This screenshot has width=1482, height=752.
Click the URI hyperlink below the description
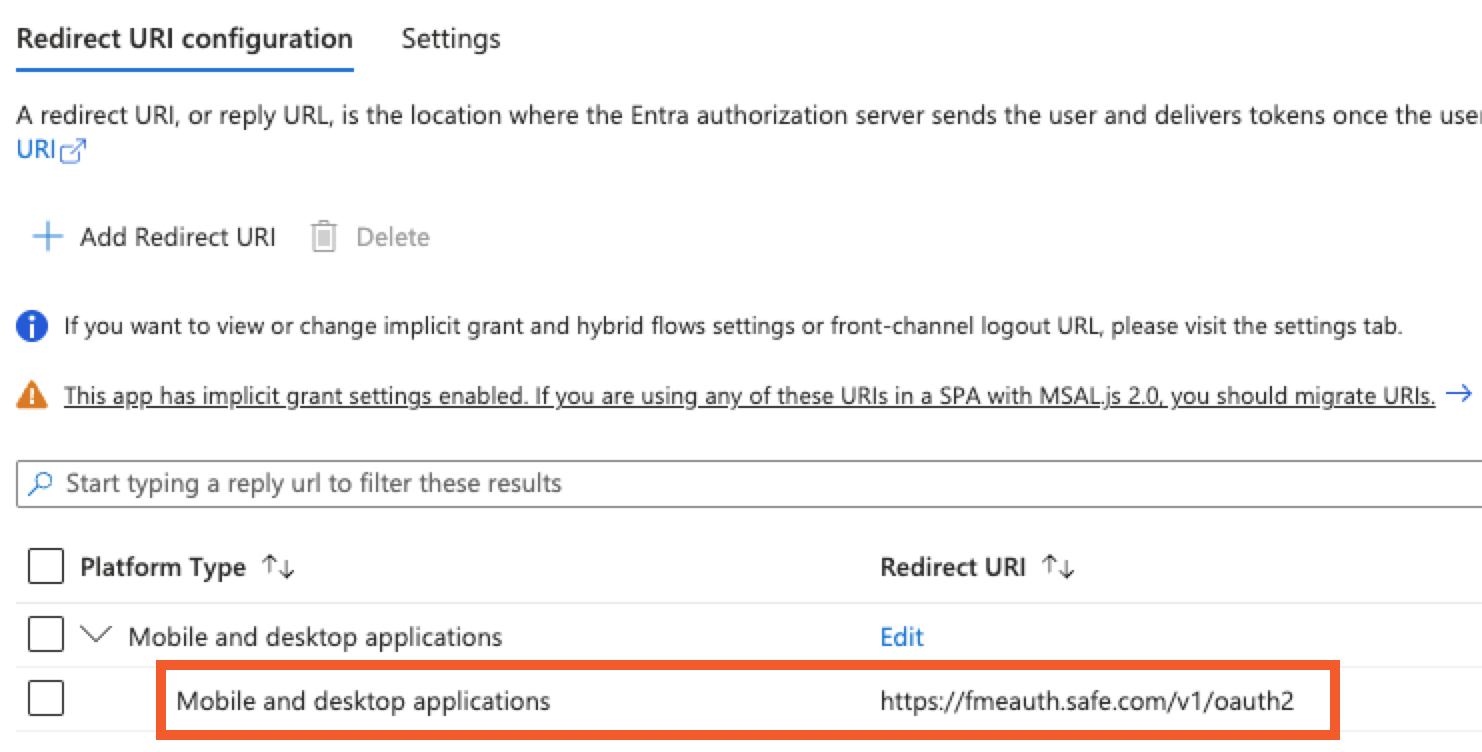35,150
